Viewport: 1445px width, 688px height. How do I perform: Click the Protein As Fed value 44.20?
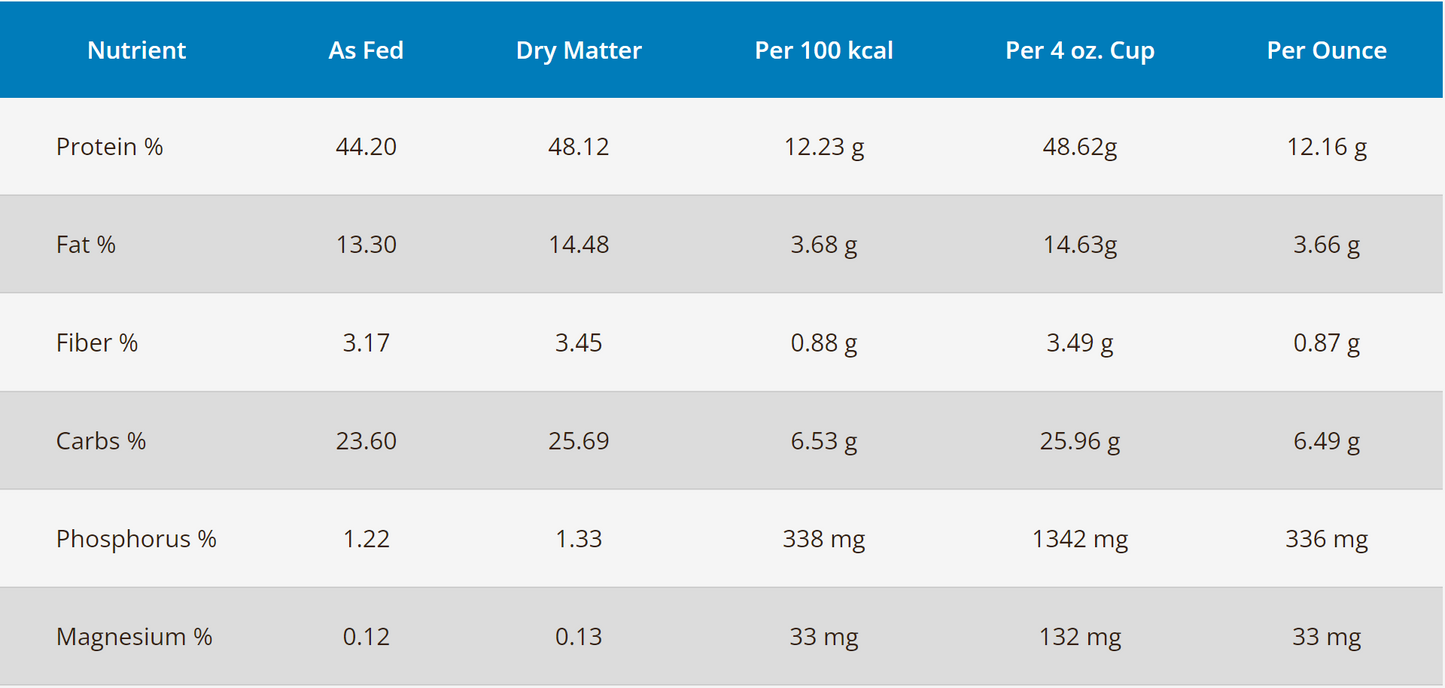point(366,147)
